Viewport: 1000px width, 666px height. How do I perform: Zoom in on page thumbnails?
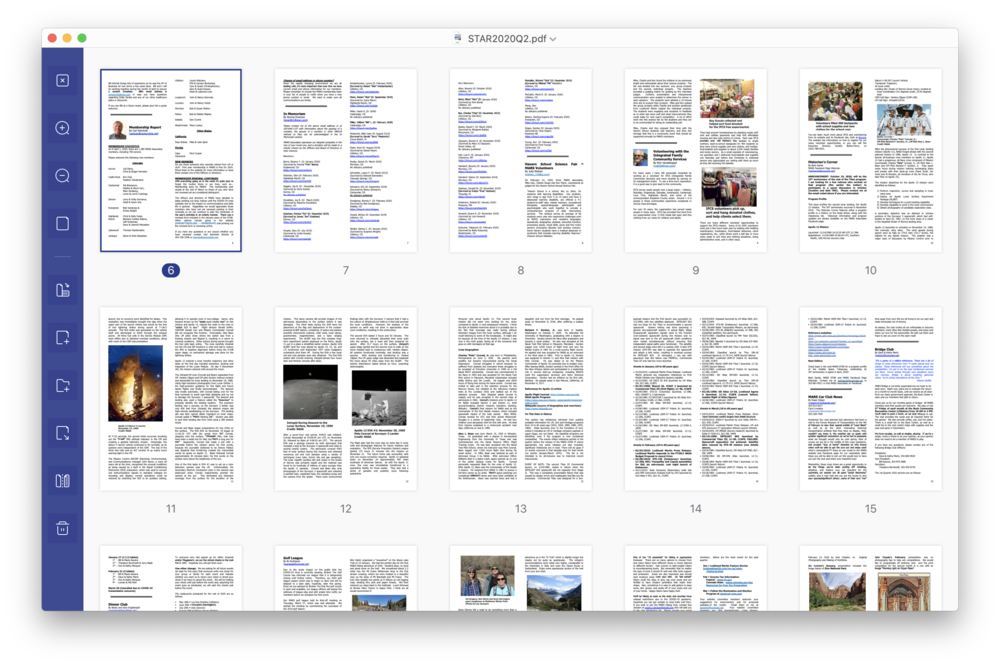coord(62,128)
